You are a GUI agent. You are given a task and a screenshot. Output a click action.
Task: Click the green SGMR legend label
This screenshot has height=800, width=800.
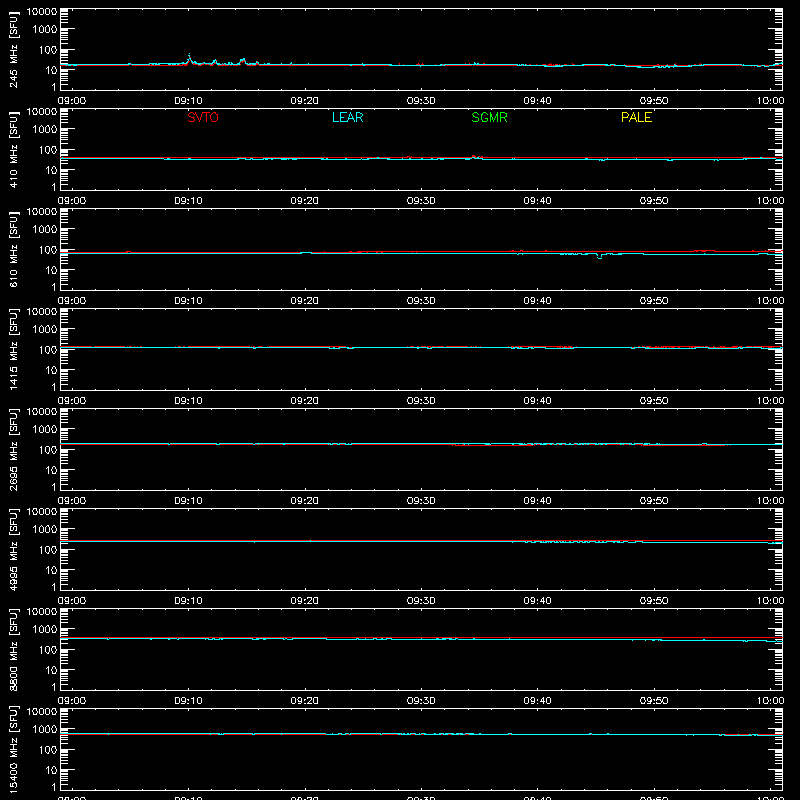pyautogui.click(x=489, y=117)
